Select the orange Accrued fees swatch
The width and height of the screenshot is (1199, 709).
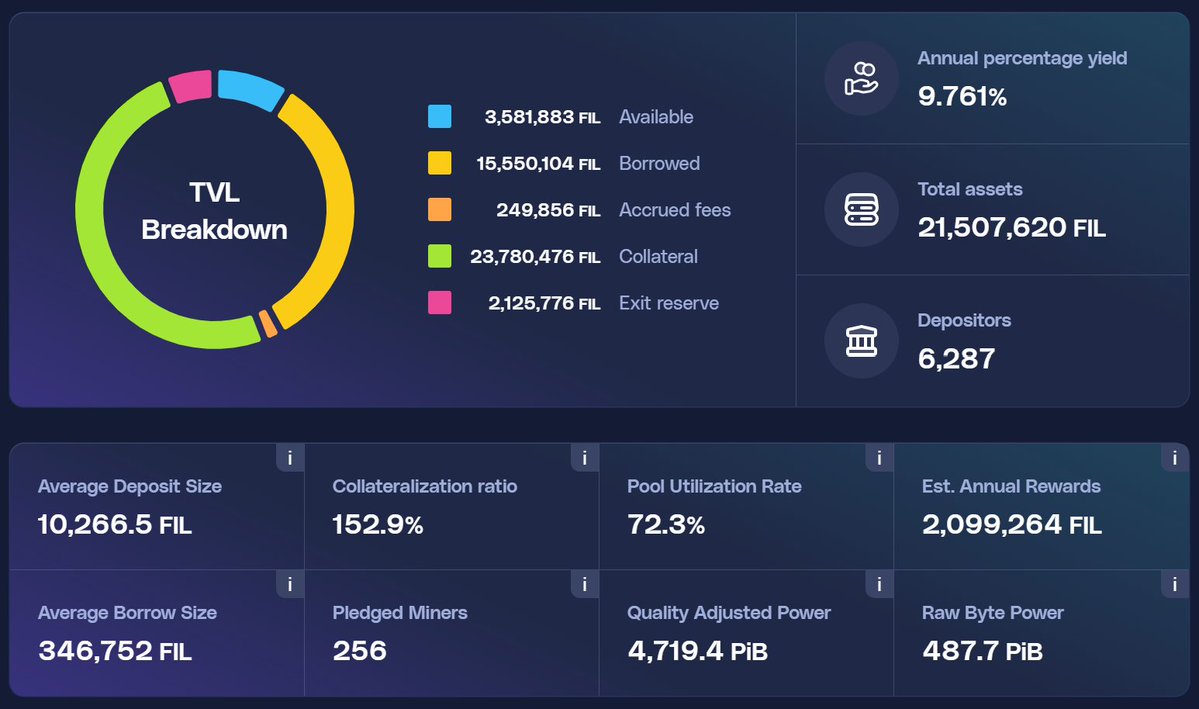(x=439, y=210)
